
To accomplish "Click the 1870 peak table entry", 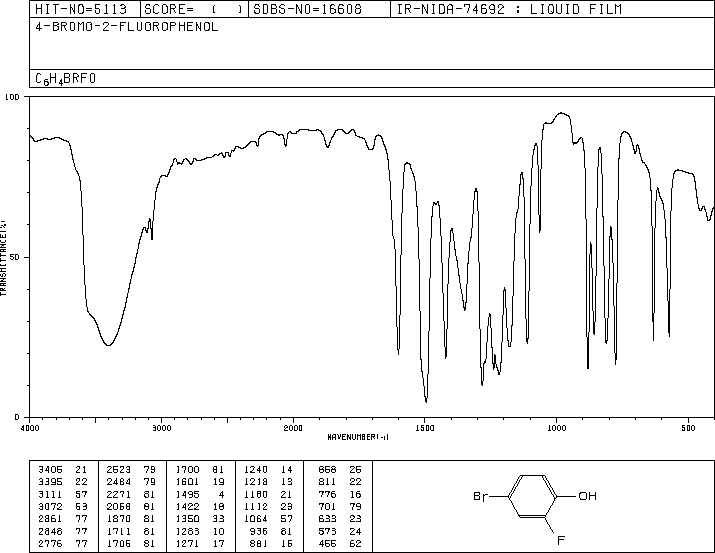I will [119, 519].
